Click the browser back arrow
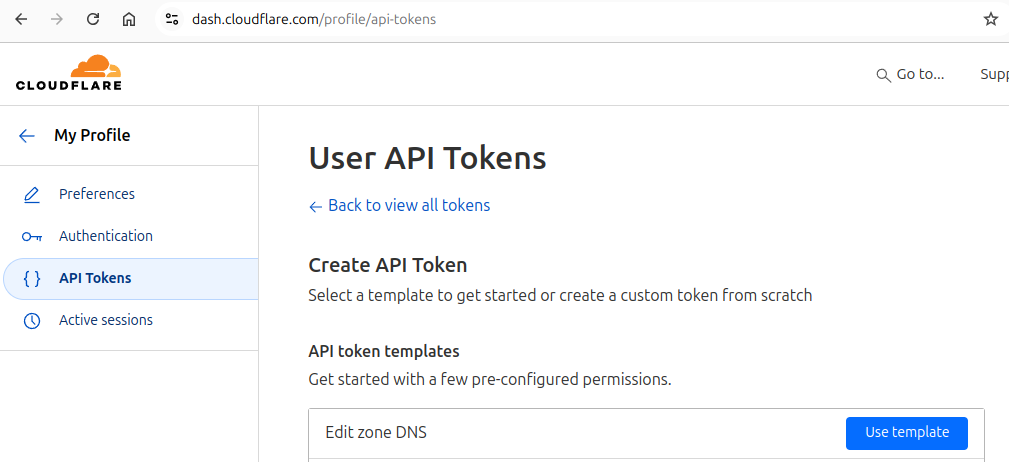Viewport: 1009px width, 462px height. click(21, 19)
